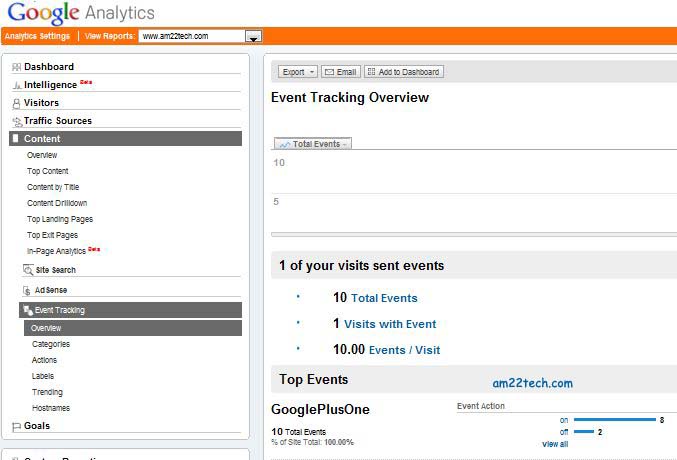677x460 pixels.
Task: Click the Email button
Action: (x=341, y=72)
